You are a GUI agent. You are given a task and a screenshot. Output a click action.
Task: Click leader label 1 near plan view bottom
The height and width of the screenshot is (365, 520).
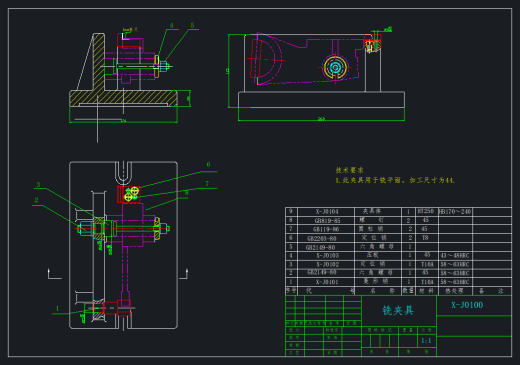(x=57, y=309)
